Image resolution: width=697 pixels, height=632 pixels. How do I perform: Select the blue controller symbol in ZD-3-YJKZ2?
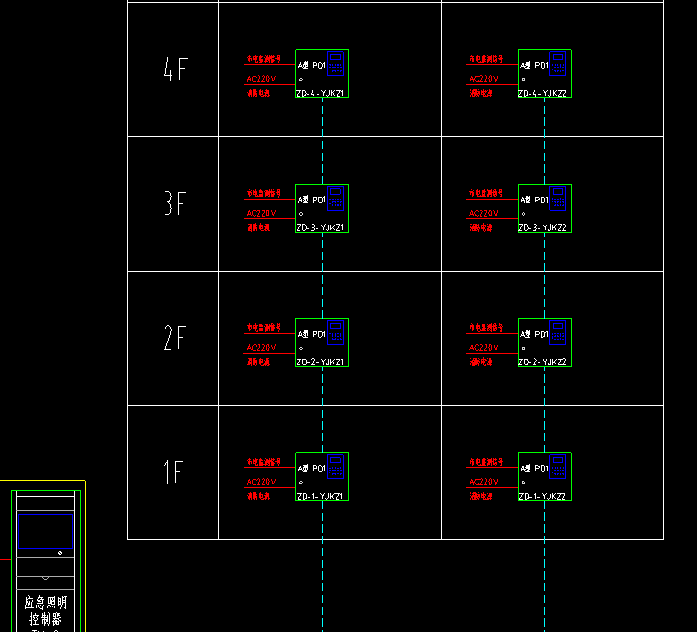[x=557, y=198]
